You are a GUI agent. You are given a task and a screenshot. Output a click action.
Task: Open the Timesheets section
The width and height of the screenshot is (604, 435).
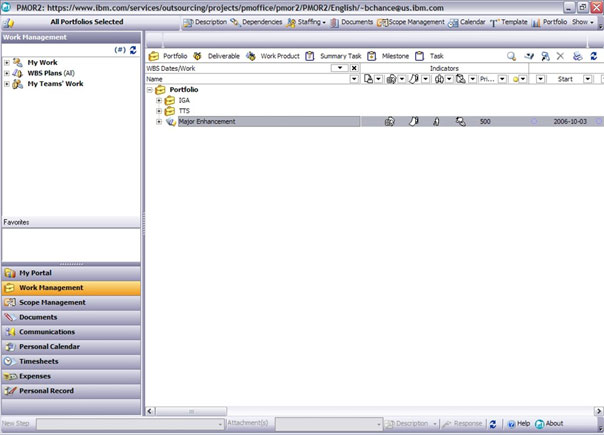71,361
